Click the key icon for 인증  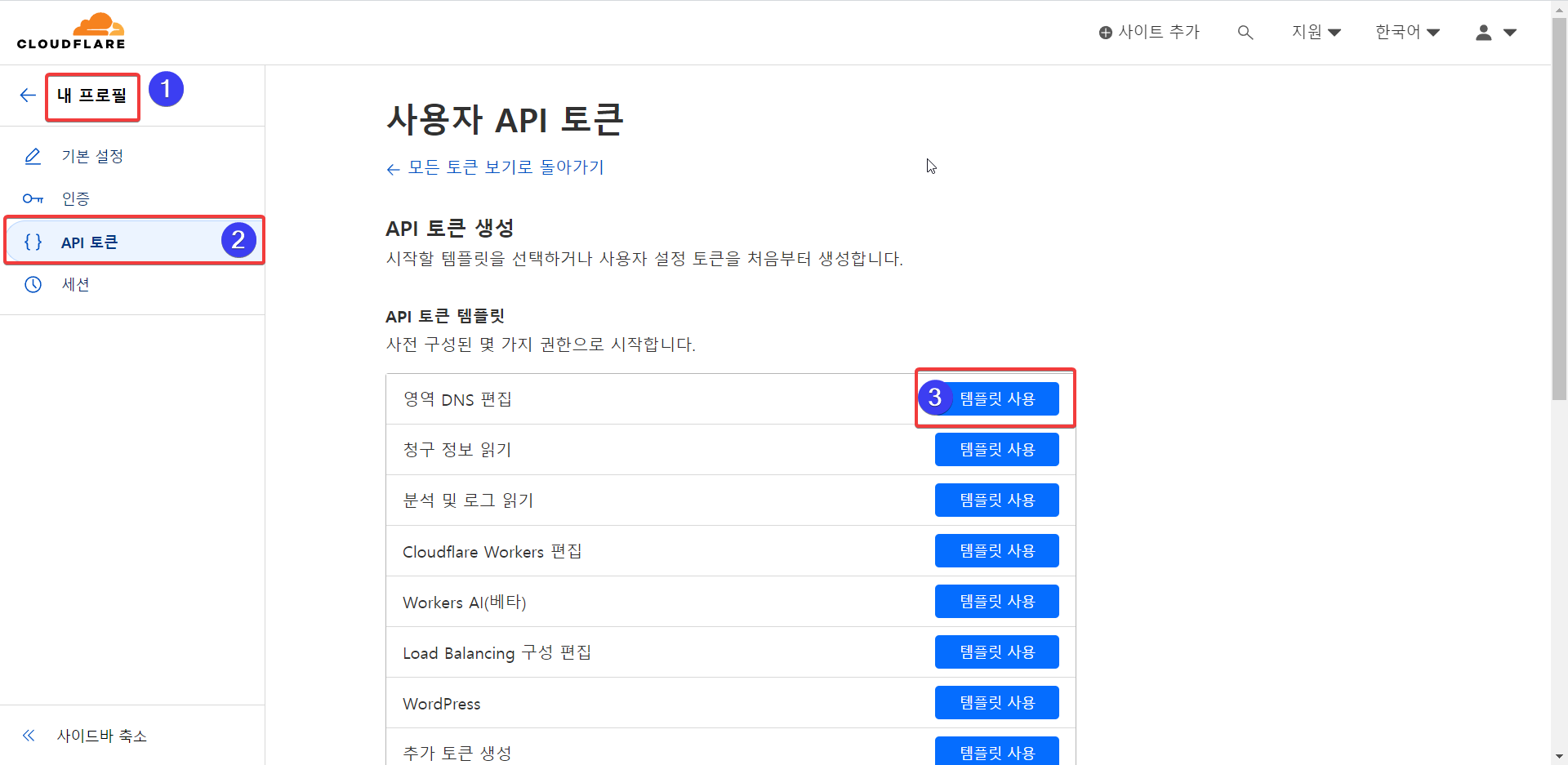pyautogui.click(x=33, y=198)
